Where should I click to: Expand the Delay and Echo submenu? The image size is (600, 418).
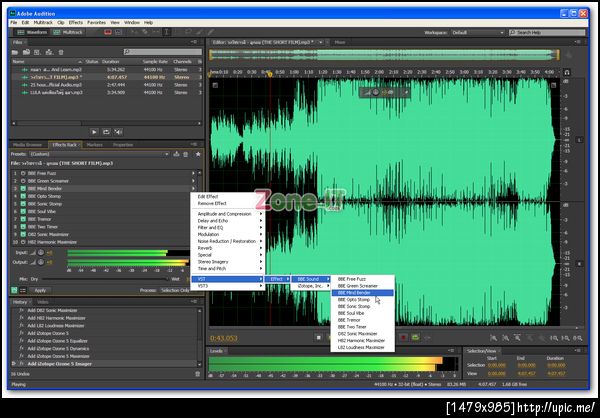227,221
